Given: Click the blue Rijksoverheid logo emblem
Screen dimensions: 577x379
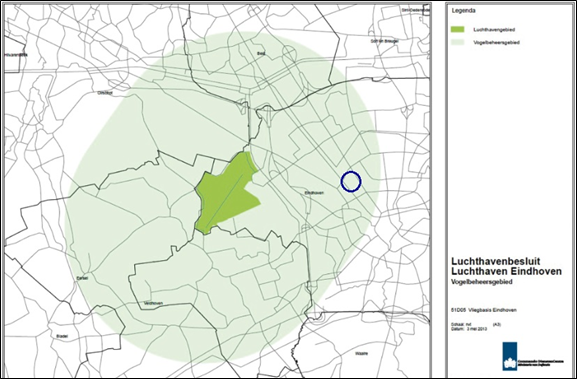Looking at the screenshot, I should point(510,356).
